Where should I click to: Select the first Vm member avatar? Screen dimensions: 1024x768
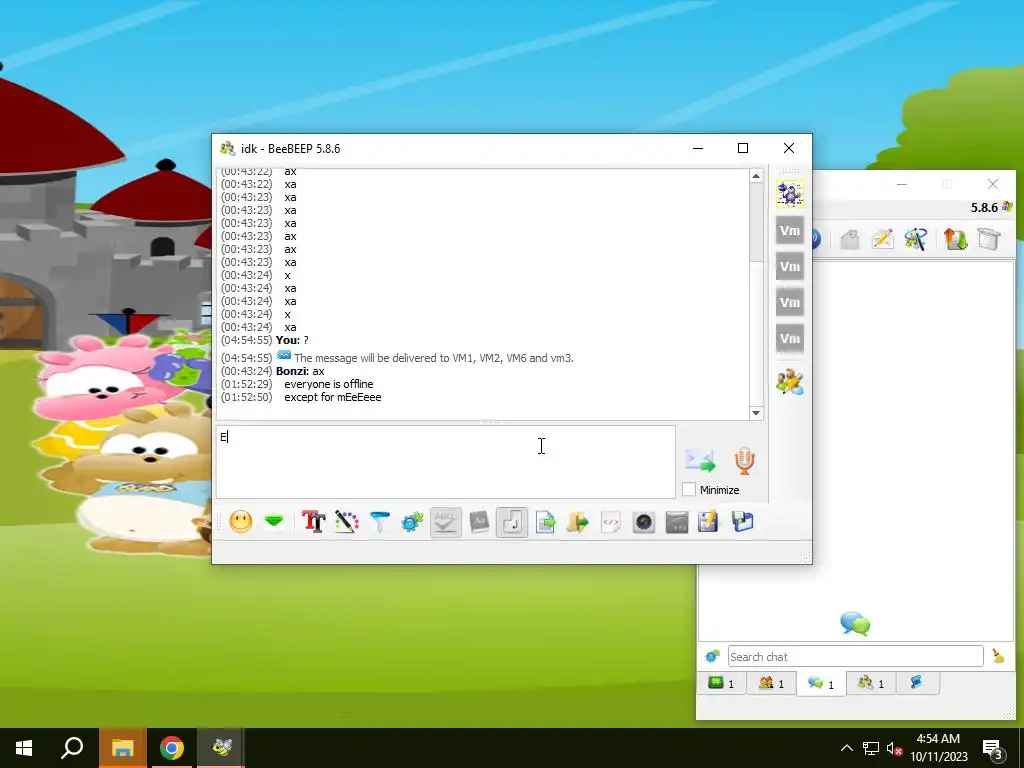click(790, 231)
